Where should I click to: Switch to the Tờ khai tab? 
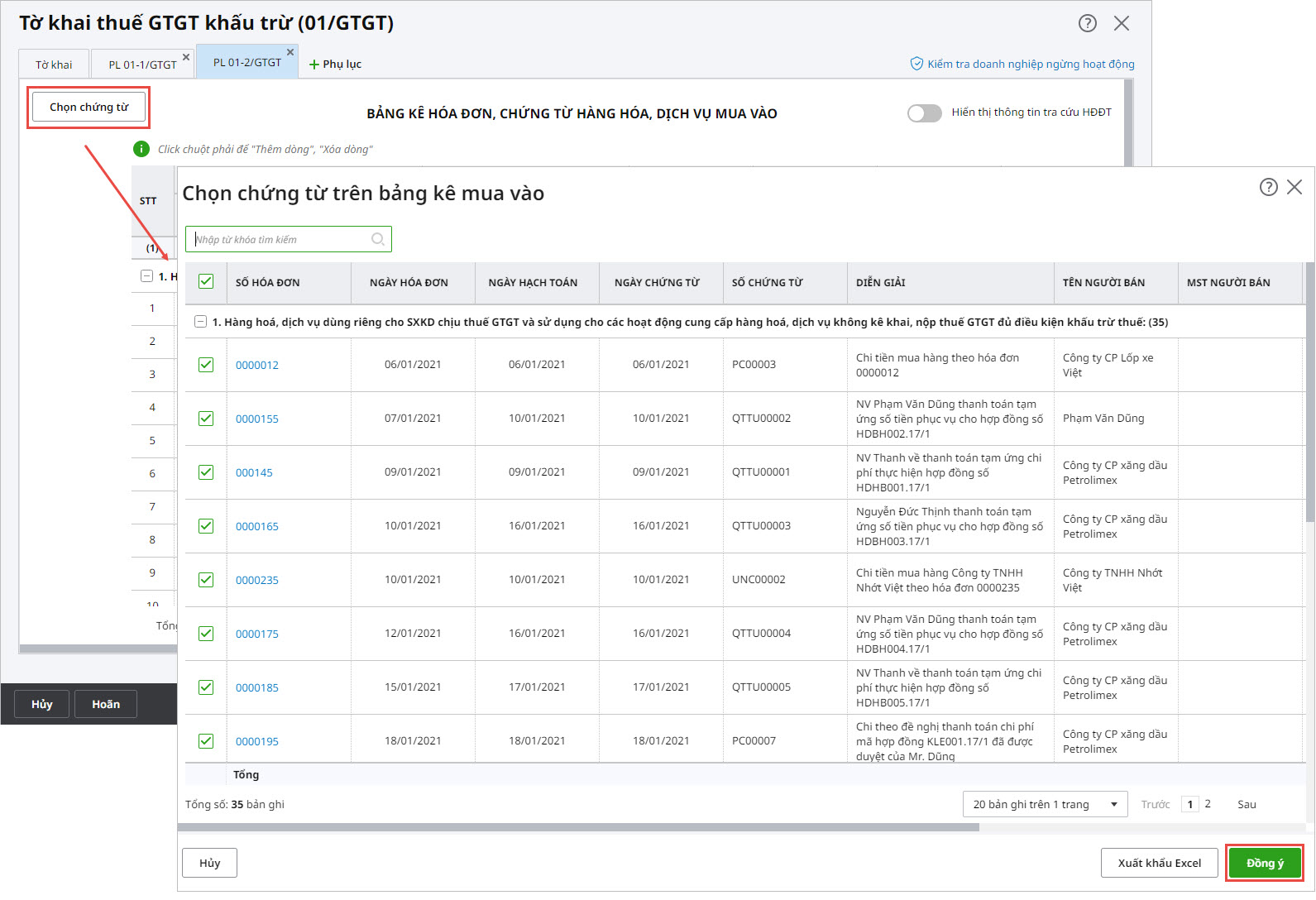click(54, 65)
